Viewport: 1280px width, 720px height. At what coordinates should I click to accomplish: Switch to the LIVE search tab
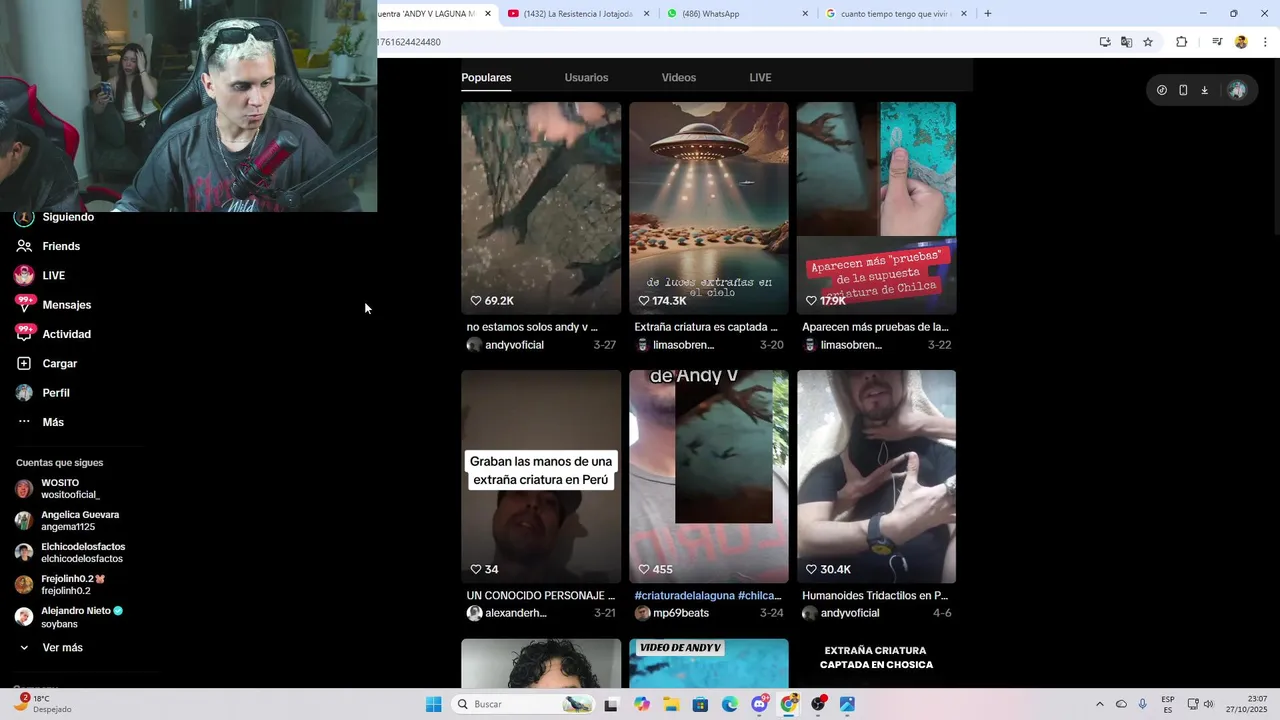click(760, 78)
